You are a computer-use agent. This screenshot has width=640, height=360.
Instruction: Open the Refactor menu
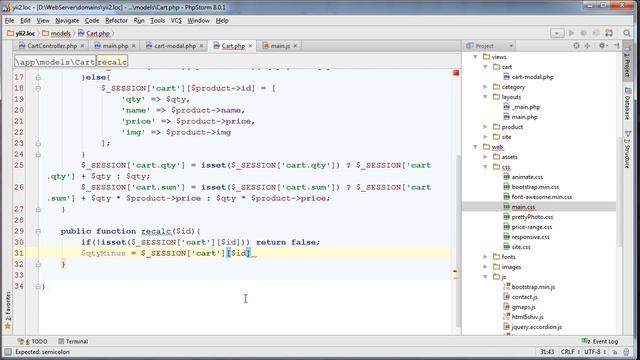[116, 20]
